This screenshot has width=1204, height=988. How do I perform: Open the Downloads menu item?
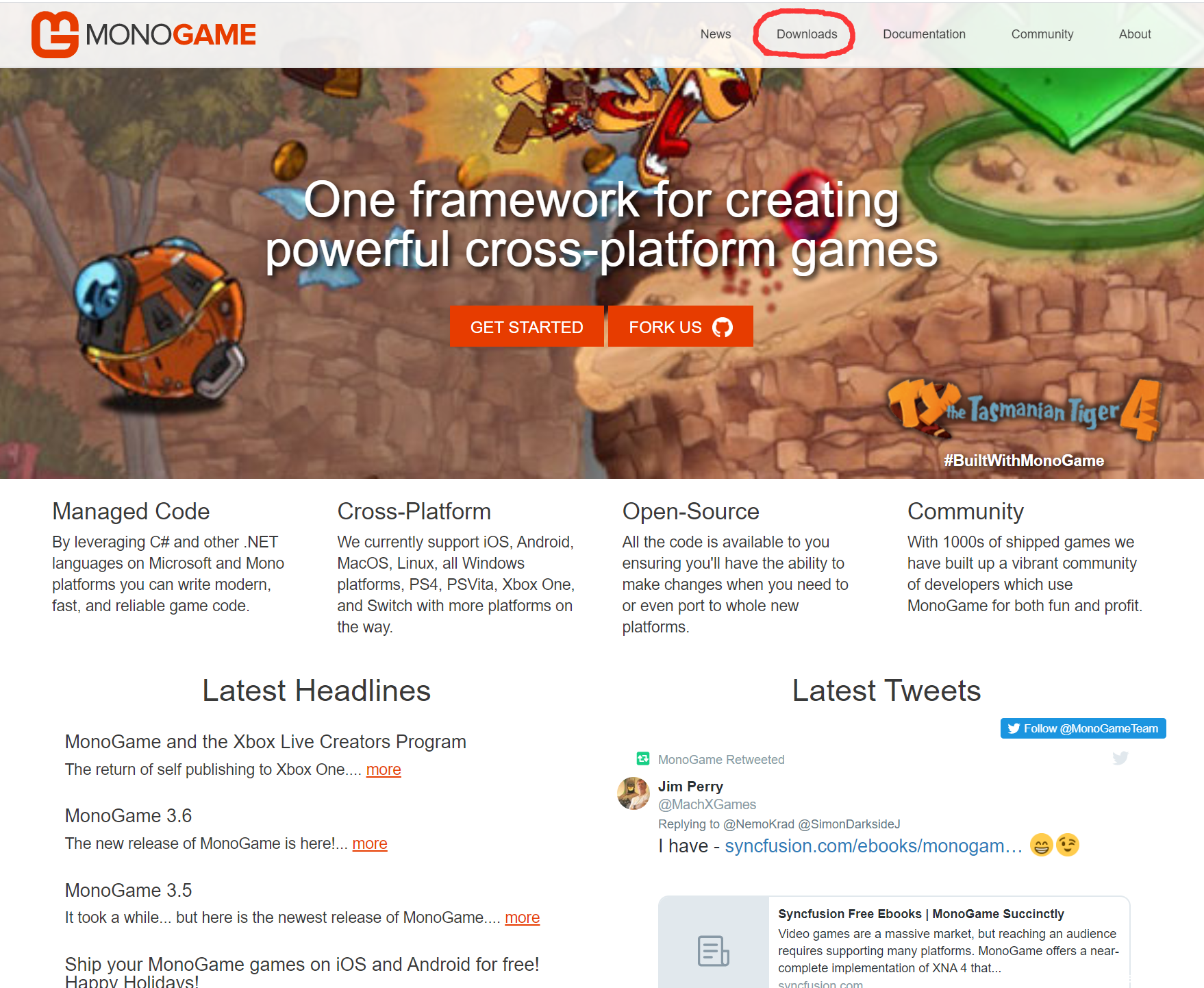(x=807, y=34)
